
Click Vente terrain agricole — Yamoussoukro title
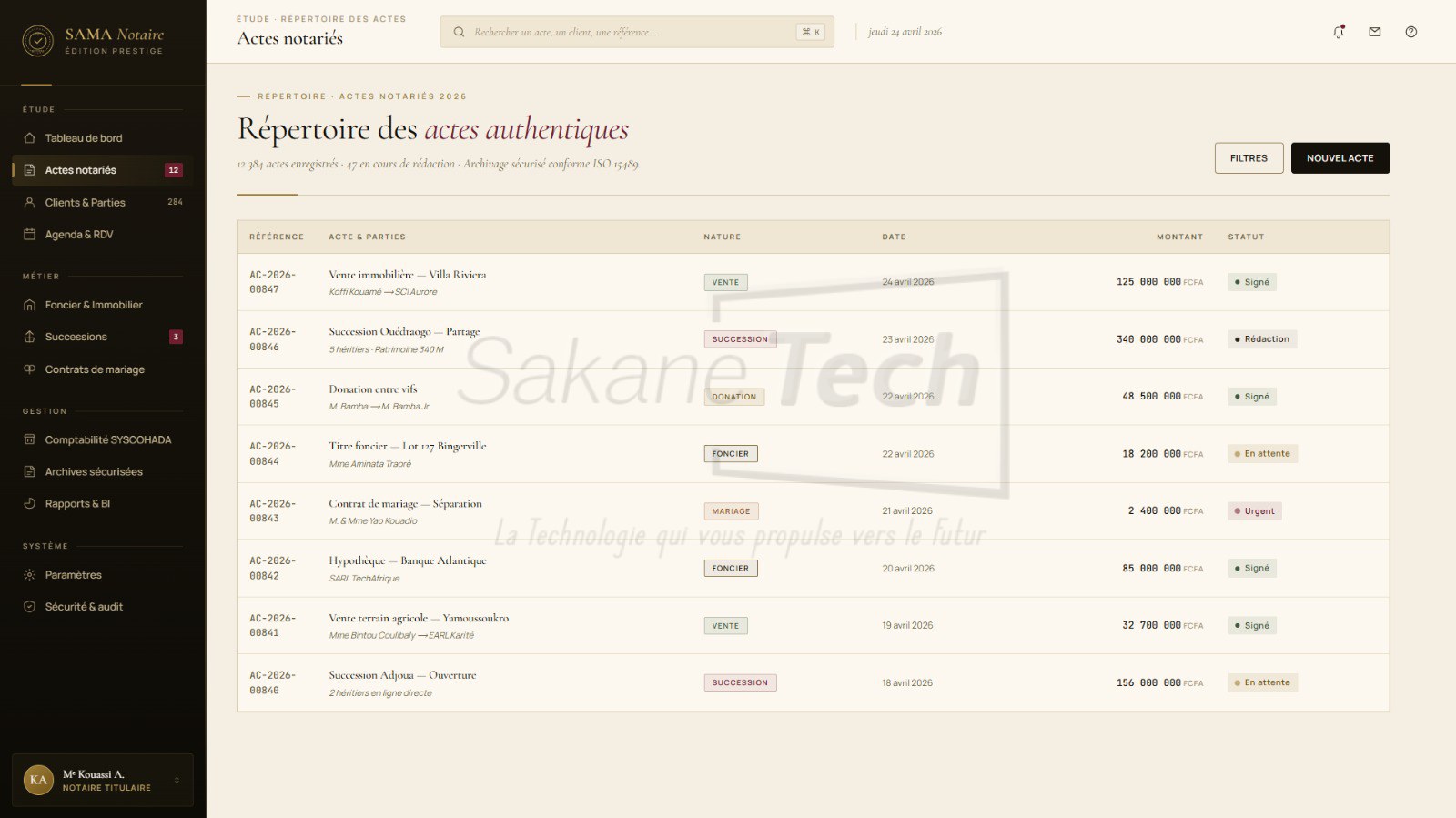point(419,618)
